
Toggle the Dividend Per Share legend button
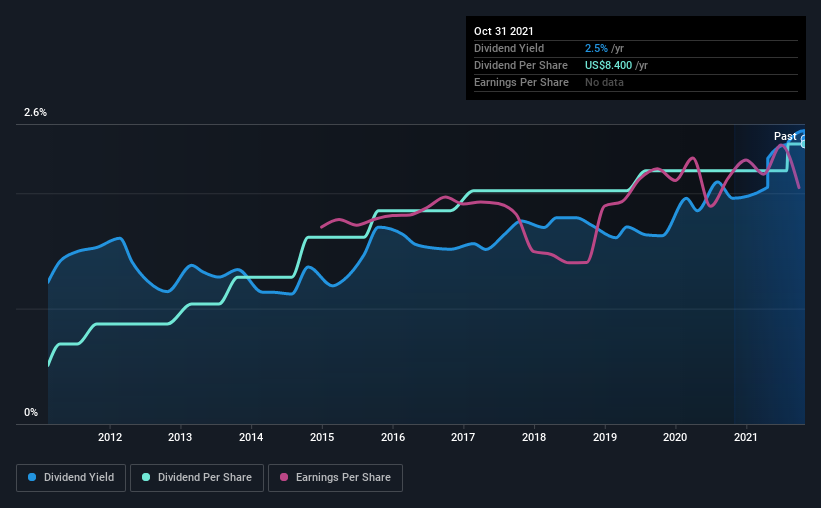(197, 478)
